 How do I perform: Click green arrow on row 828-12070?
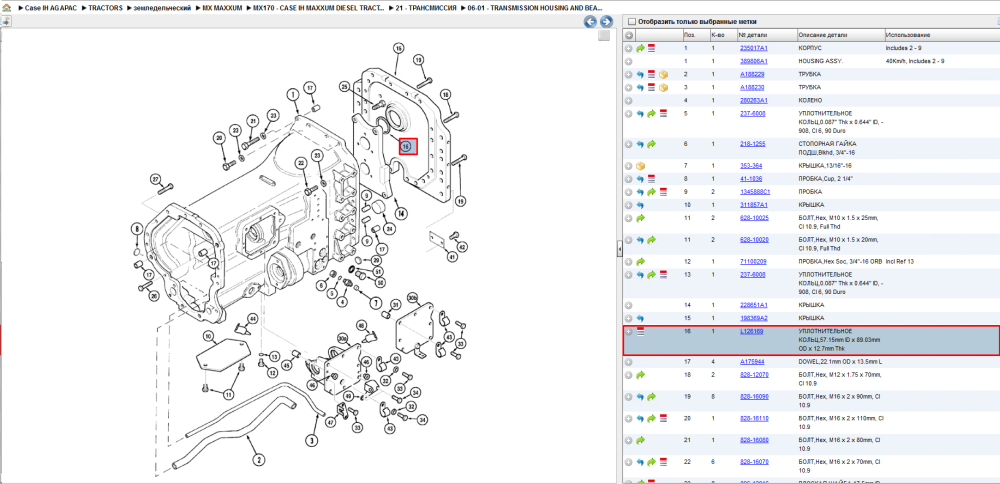point(640,375)
